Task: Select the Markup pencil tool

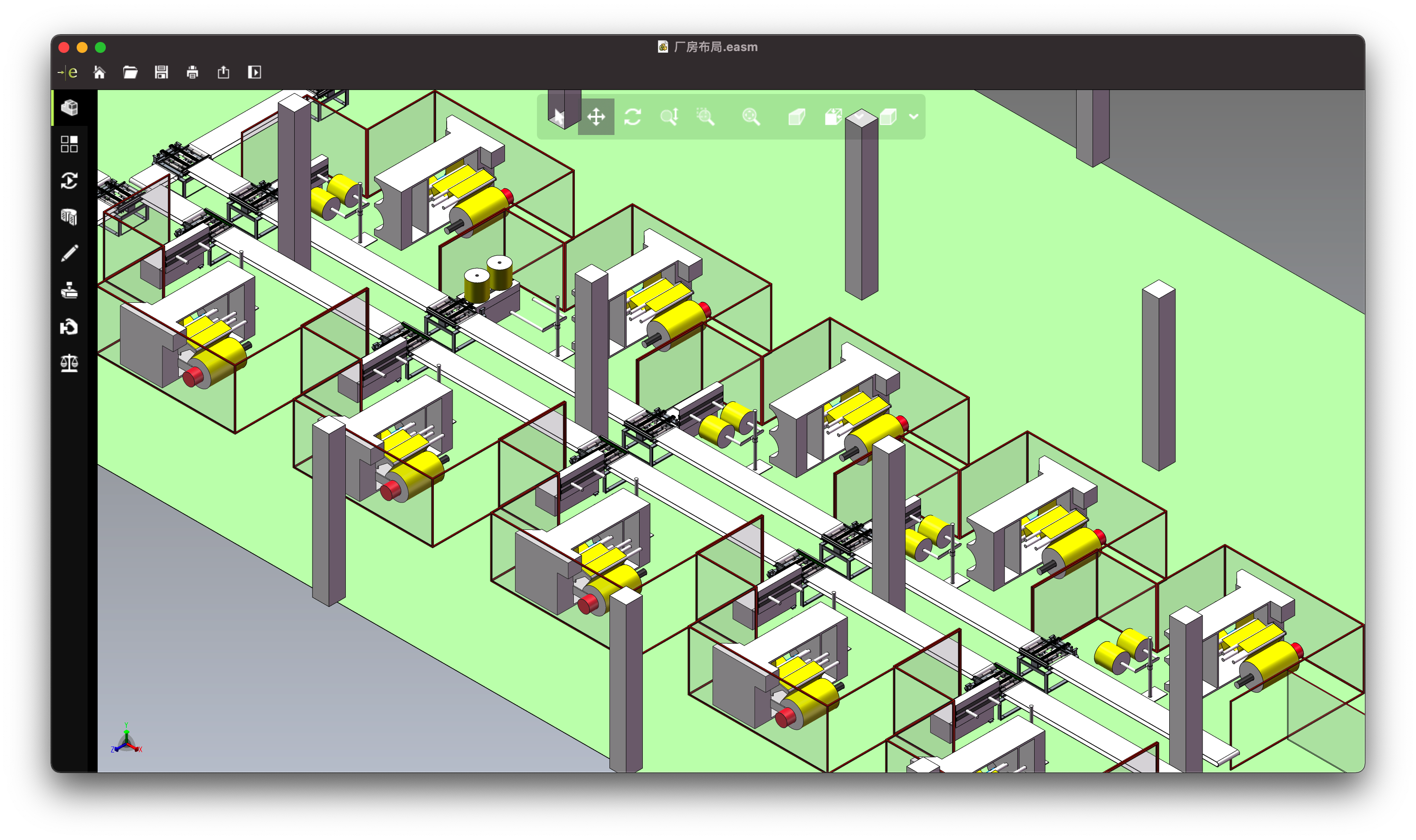Action: 69,253
